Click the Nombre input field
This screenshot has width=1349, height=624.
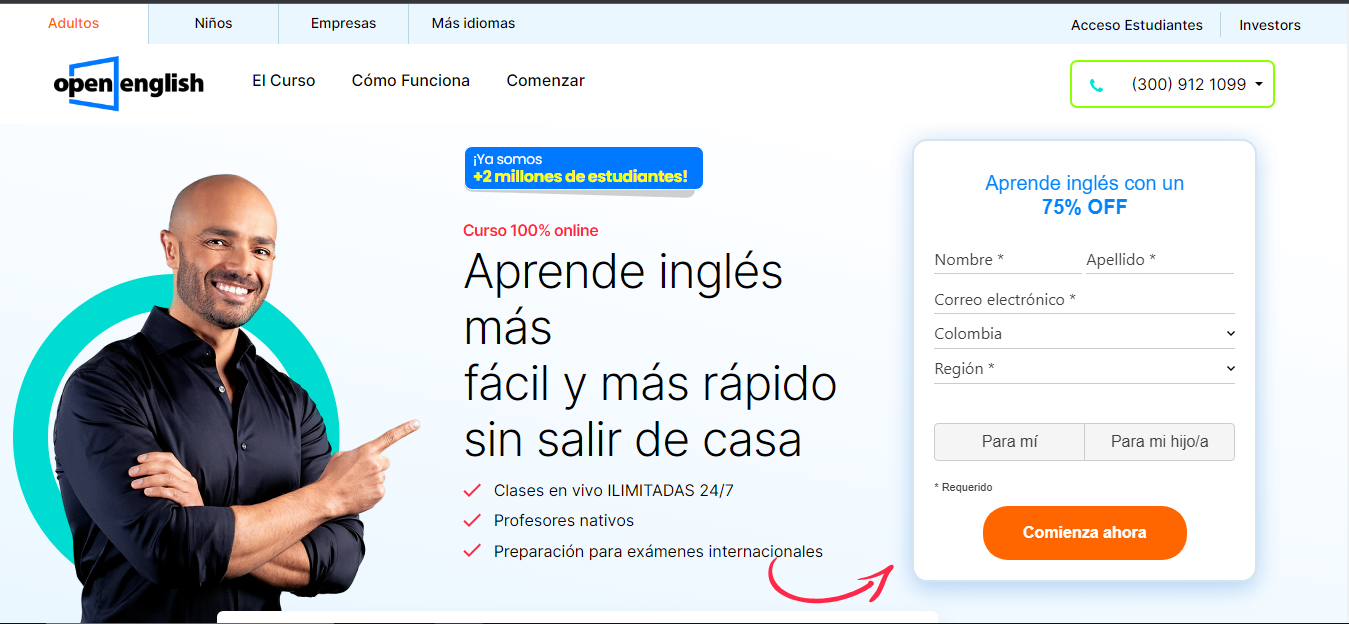coord(1005,259)
